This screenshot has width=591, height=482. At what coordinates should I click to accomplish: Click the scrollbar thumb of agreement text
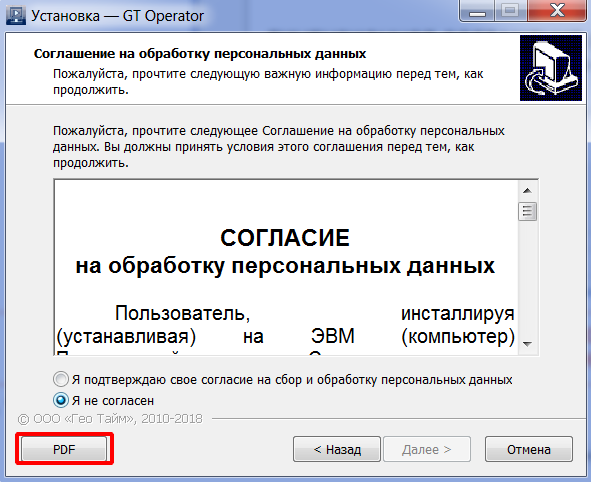pyautogui.click(x=527, y=212)
